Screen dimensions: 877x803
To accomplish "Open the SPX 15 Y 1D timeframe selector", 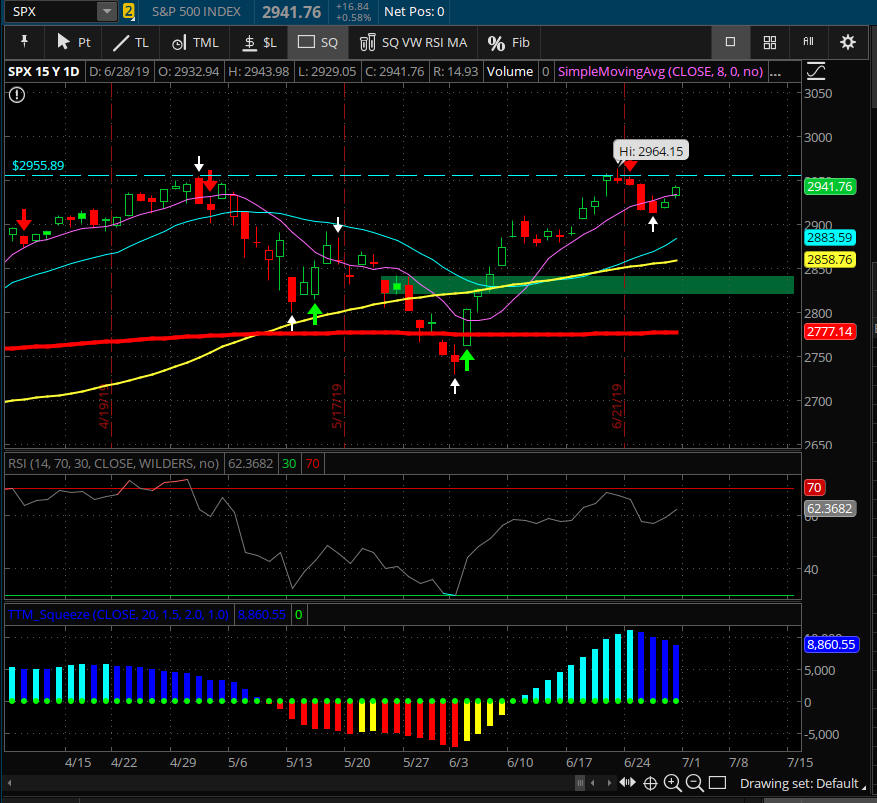I will coord(44,72).
